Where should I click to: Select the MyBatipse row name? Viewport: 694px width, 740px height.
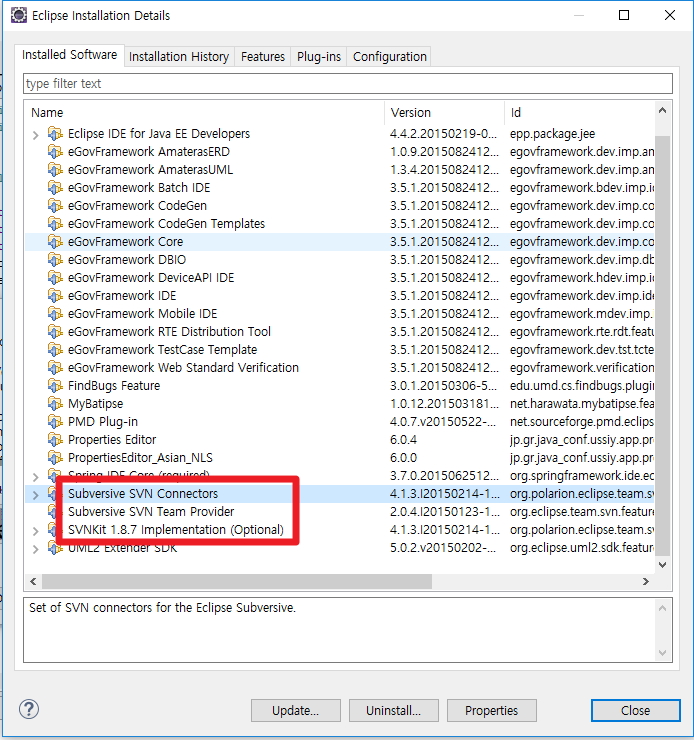(x=95, y=404)
